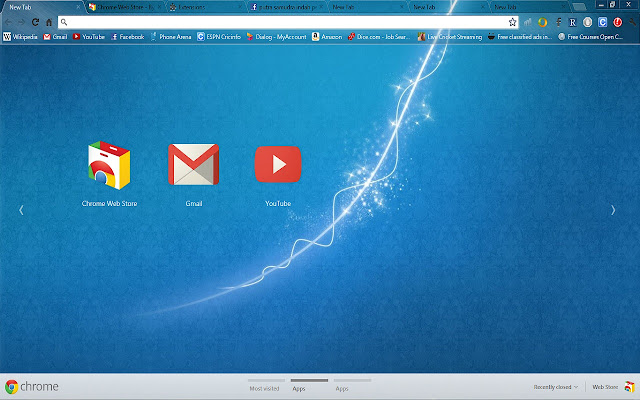Click the signal bars extension icon
This screenshot has width=640, height=400.
pos(528,22)
